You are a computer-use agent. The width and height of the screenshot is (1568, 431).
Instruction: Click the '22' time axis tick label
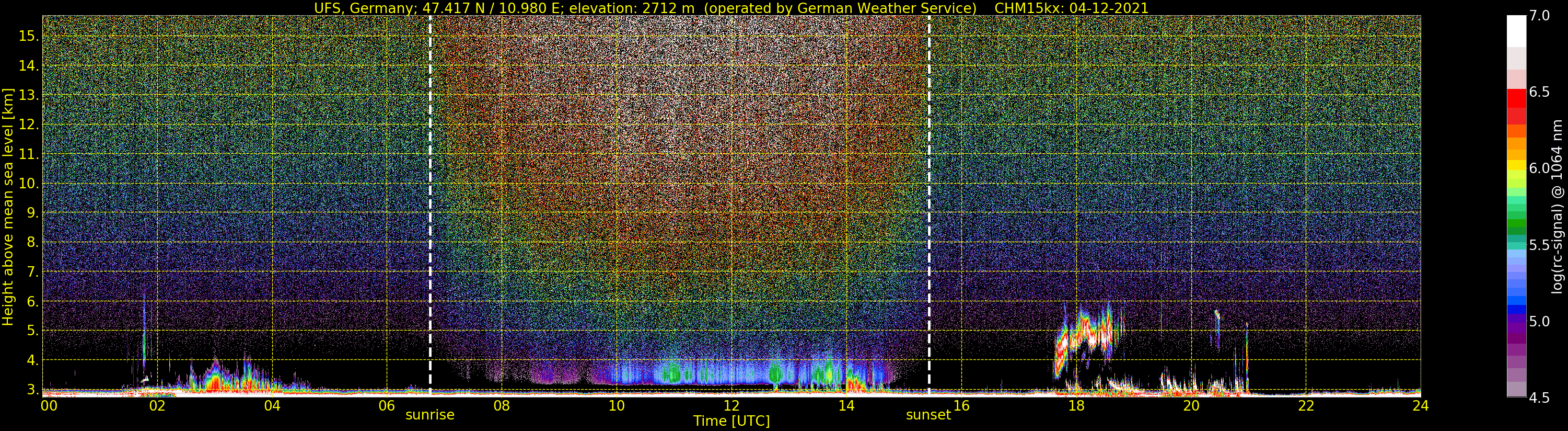pos(1306,405)
